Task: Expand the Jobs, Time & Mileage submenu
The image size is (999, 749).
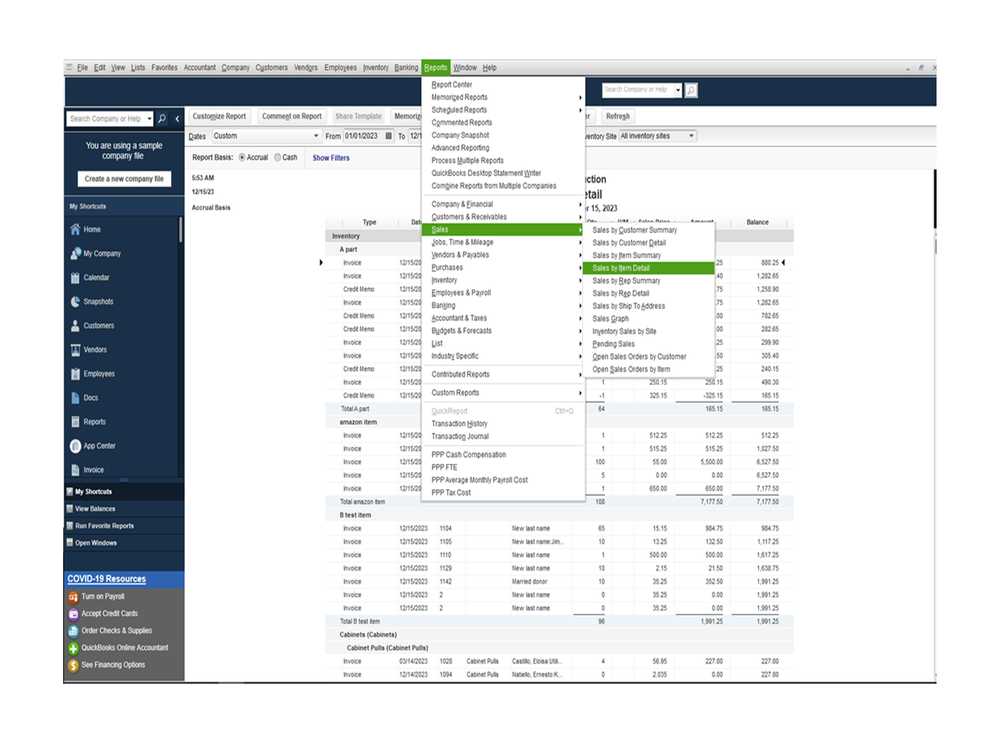Action: (x=503, y=242)
